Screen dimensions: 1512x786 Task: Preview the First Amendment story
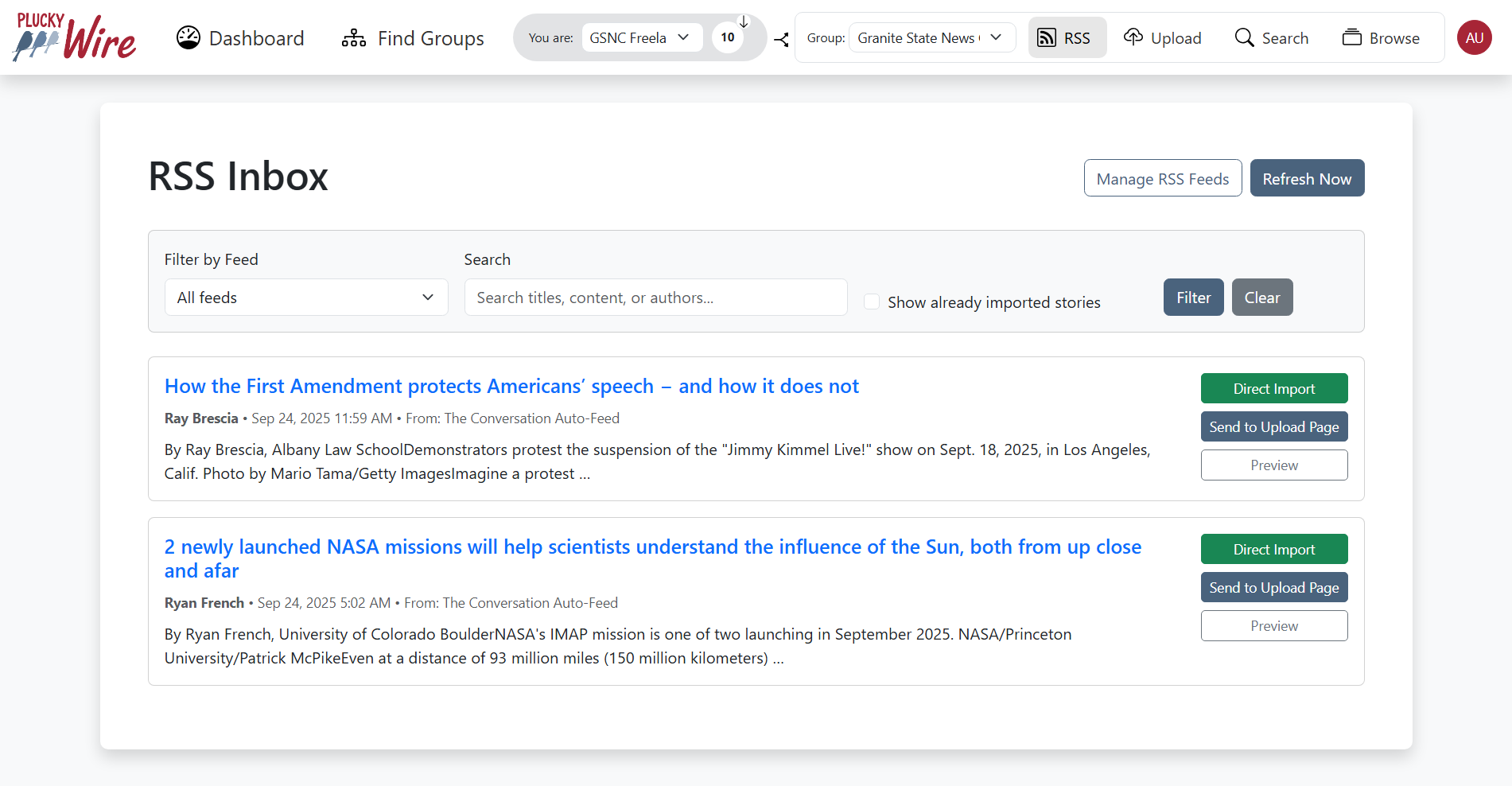(1273, 465)
